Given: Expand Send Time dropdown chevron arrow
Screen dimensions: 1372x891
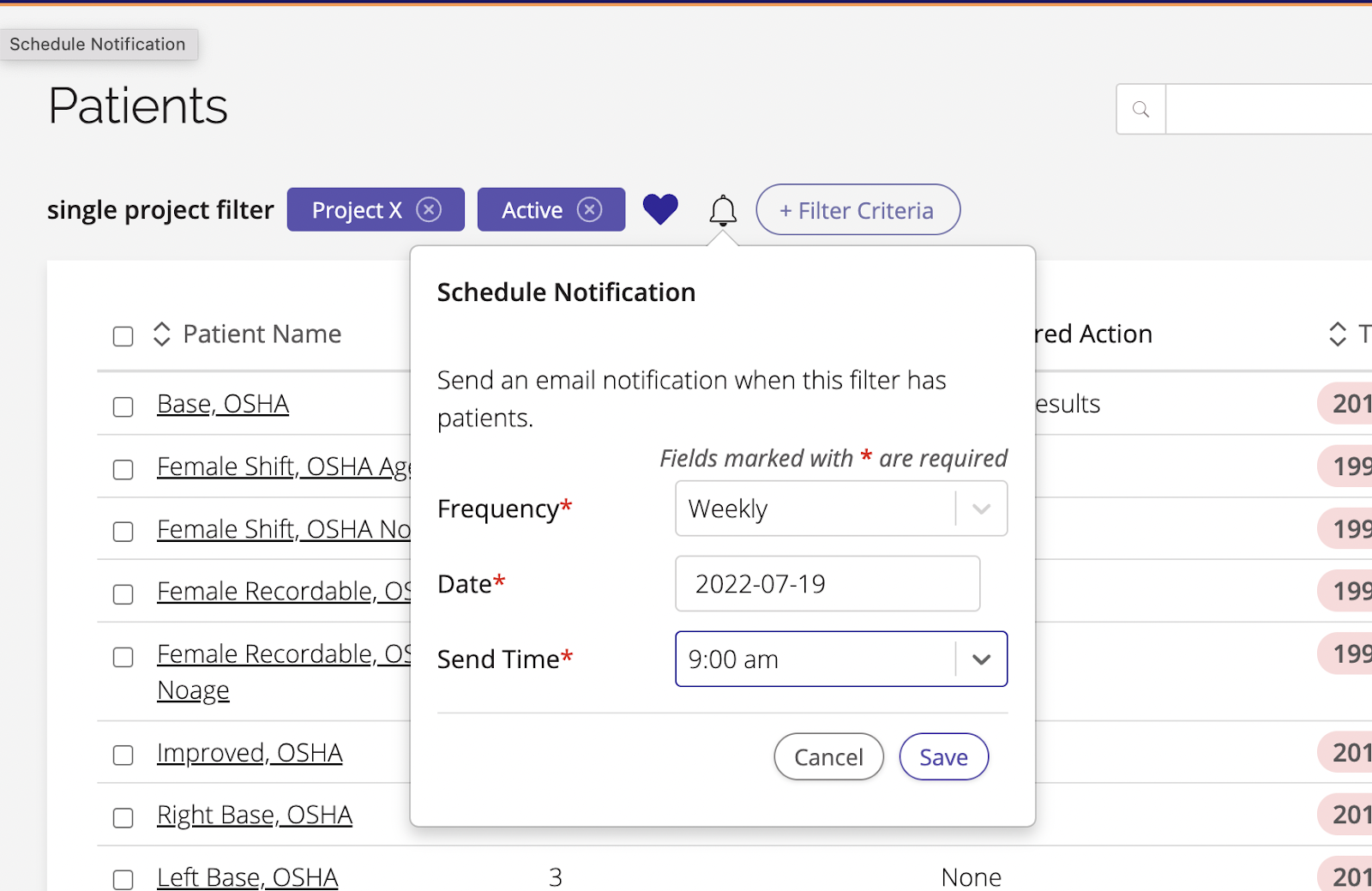Looking at the screenshot, I should [982, 659].
